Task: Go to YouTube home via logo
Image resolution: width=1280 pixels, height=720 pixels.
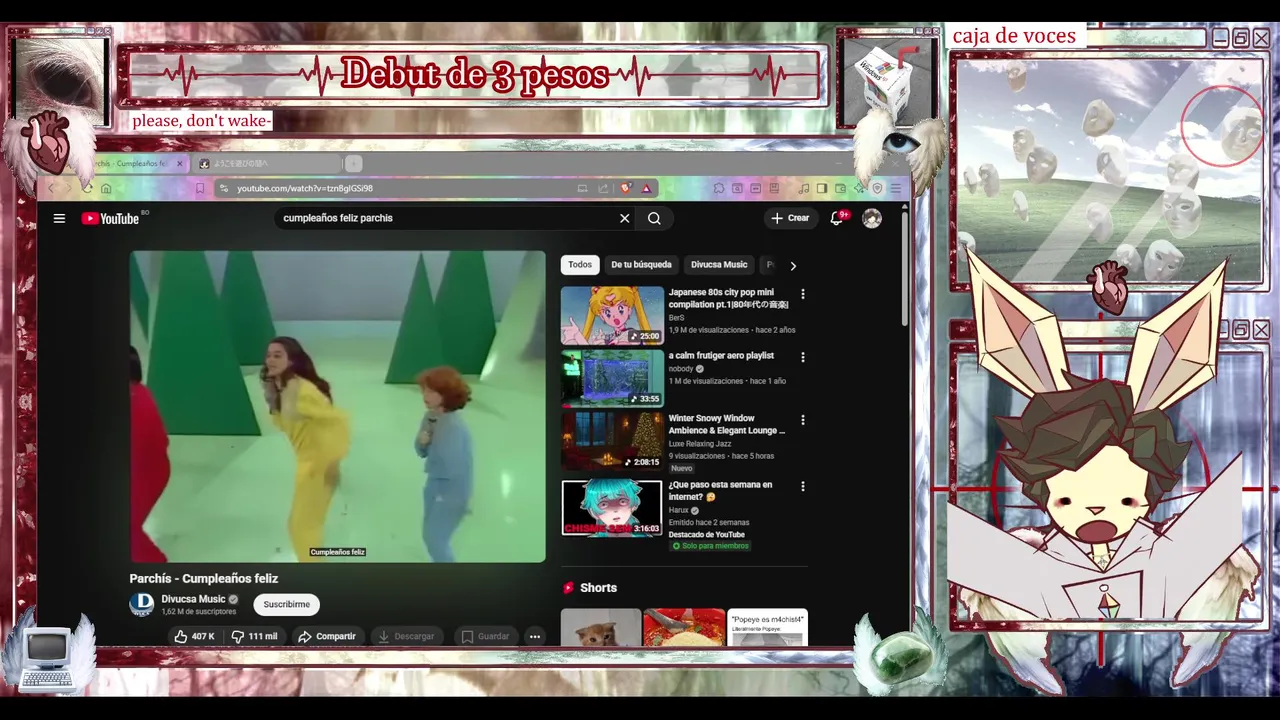Action: pyautogui.click(x=111, y=218)
